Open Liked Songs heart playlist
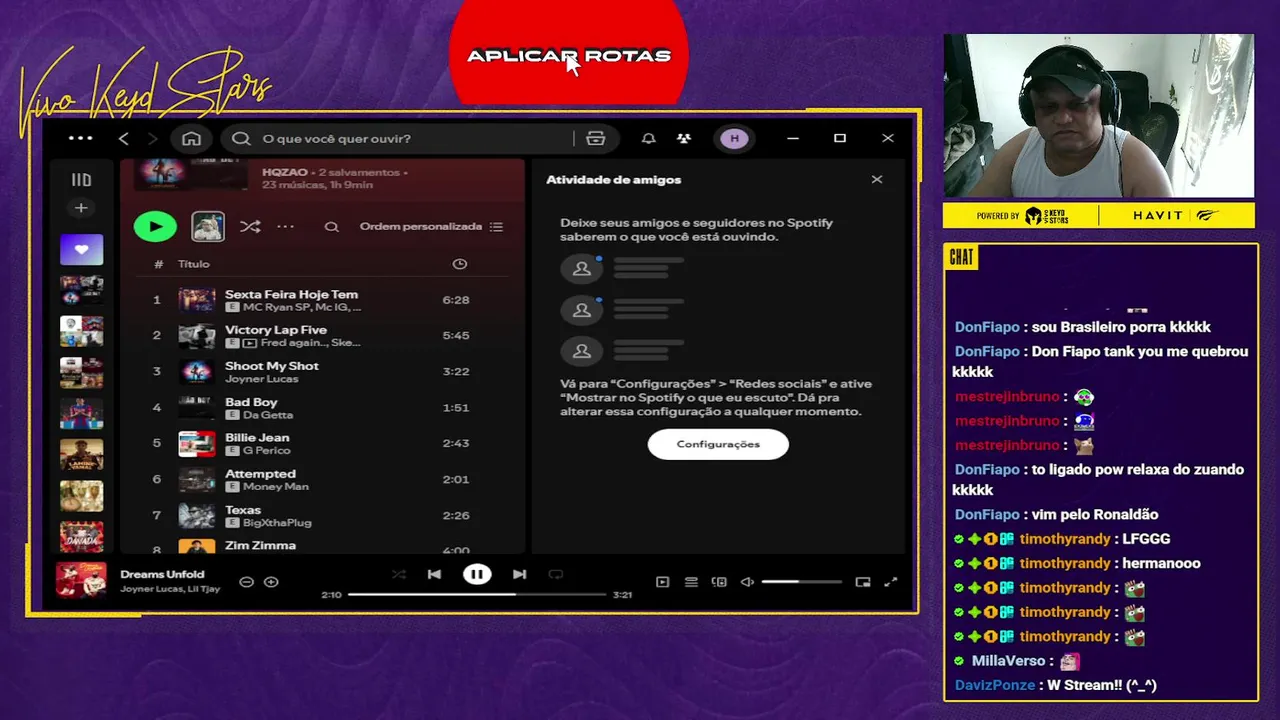The height and width of the screenshot is (720, 1280). point(81,249)
